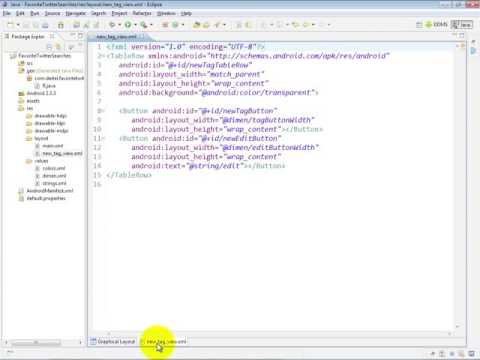
Task: Click the Open Type toolbar icon
Action: pyautogui.click(x=197, y=25)
